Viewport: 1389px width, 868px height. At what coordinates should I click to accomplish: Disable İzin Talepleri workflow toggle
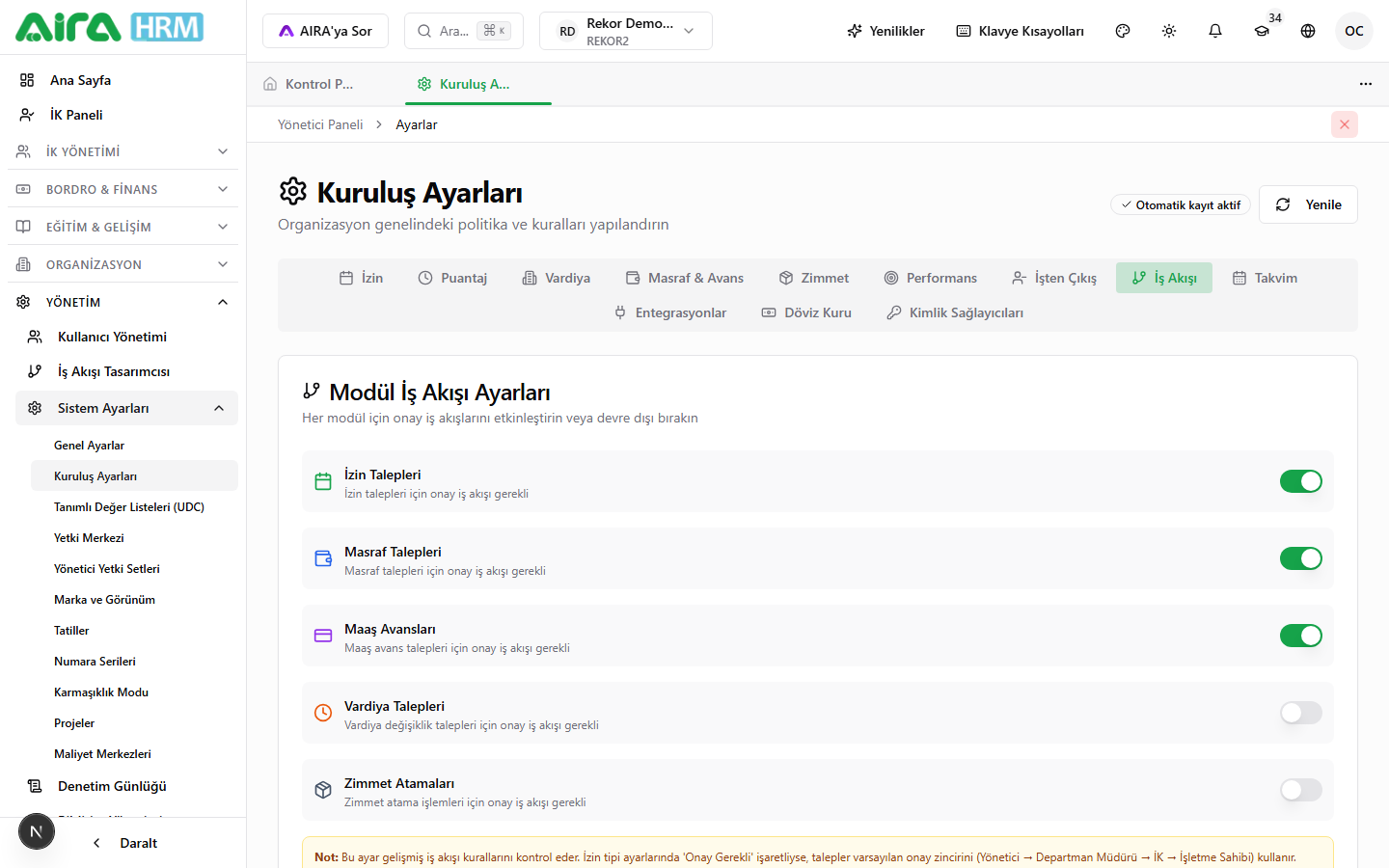(x=1301, y=481)
